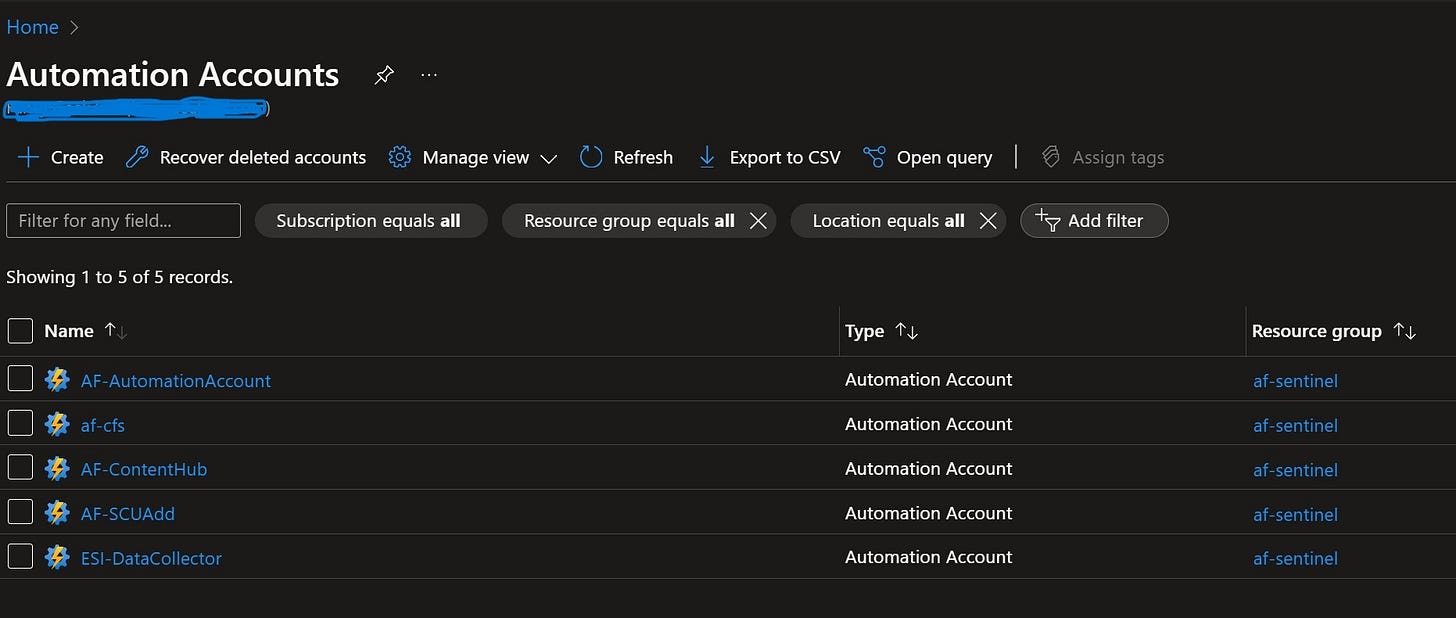Open the Manage view dropdown
Screen dimensions: 1456x618
(x=473, y=157)
